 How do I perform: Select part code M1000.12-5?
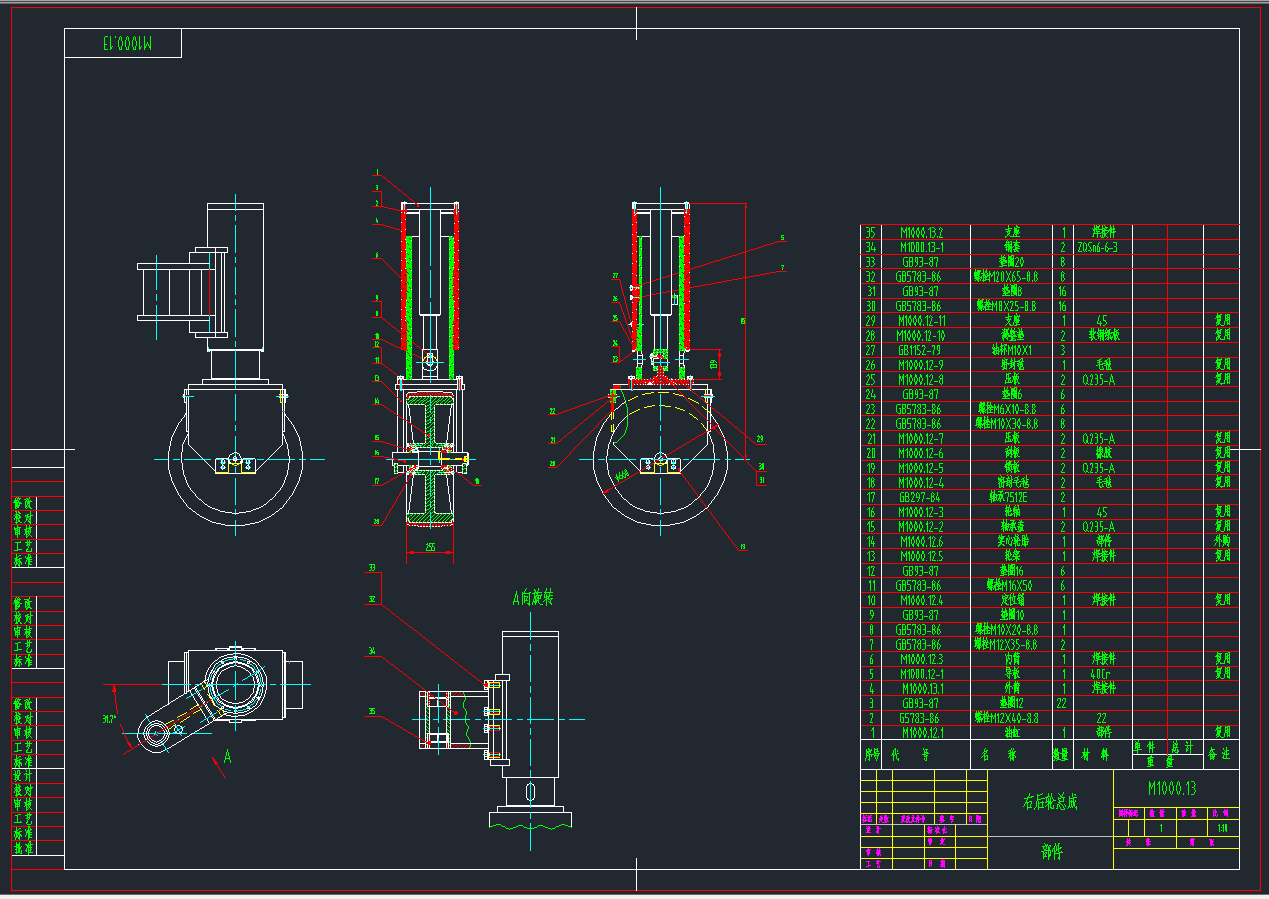click(922, 467)
